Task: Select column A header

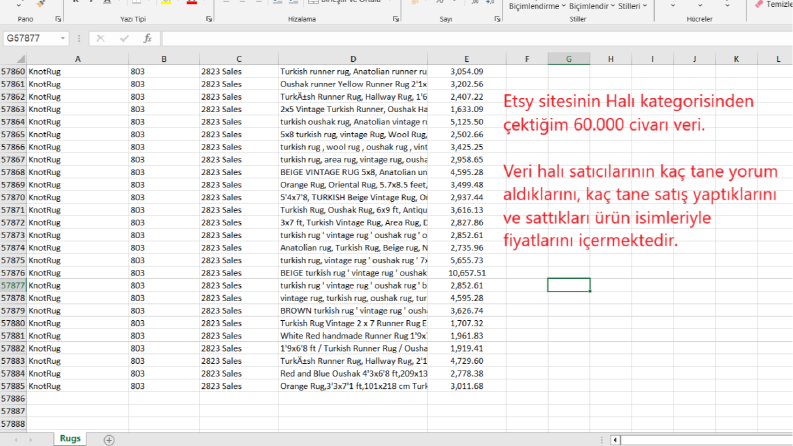Action: tap(77, 59)
